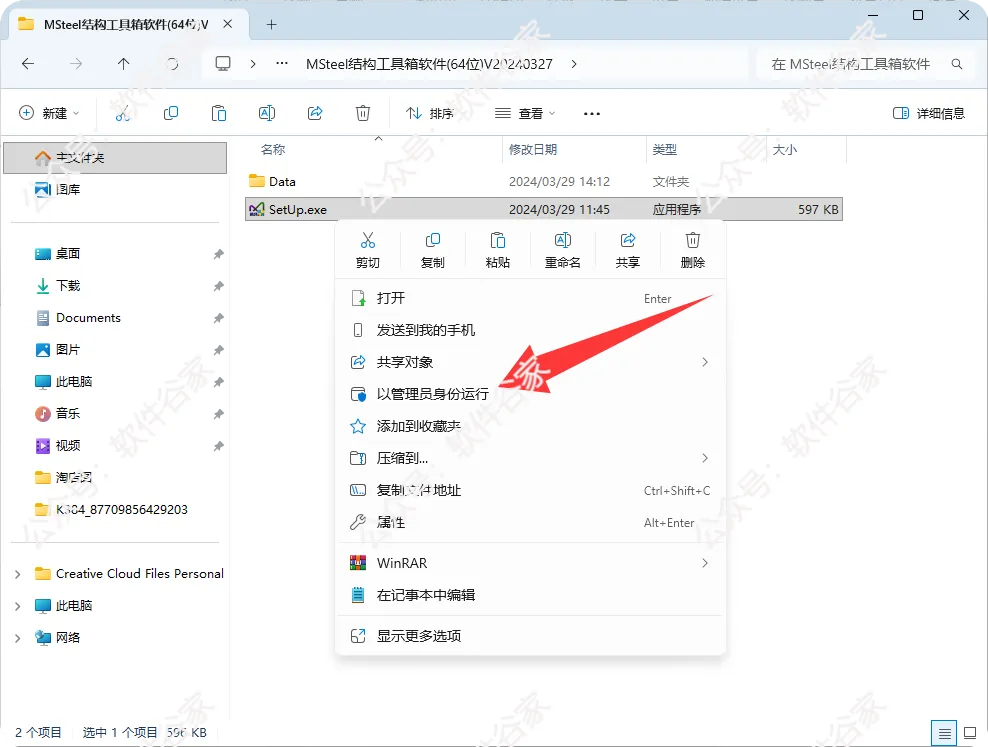Screen dimensions: 988x747
Task: Open 图库 in sidebar
Action: (67, 190)
